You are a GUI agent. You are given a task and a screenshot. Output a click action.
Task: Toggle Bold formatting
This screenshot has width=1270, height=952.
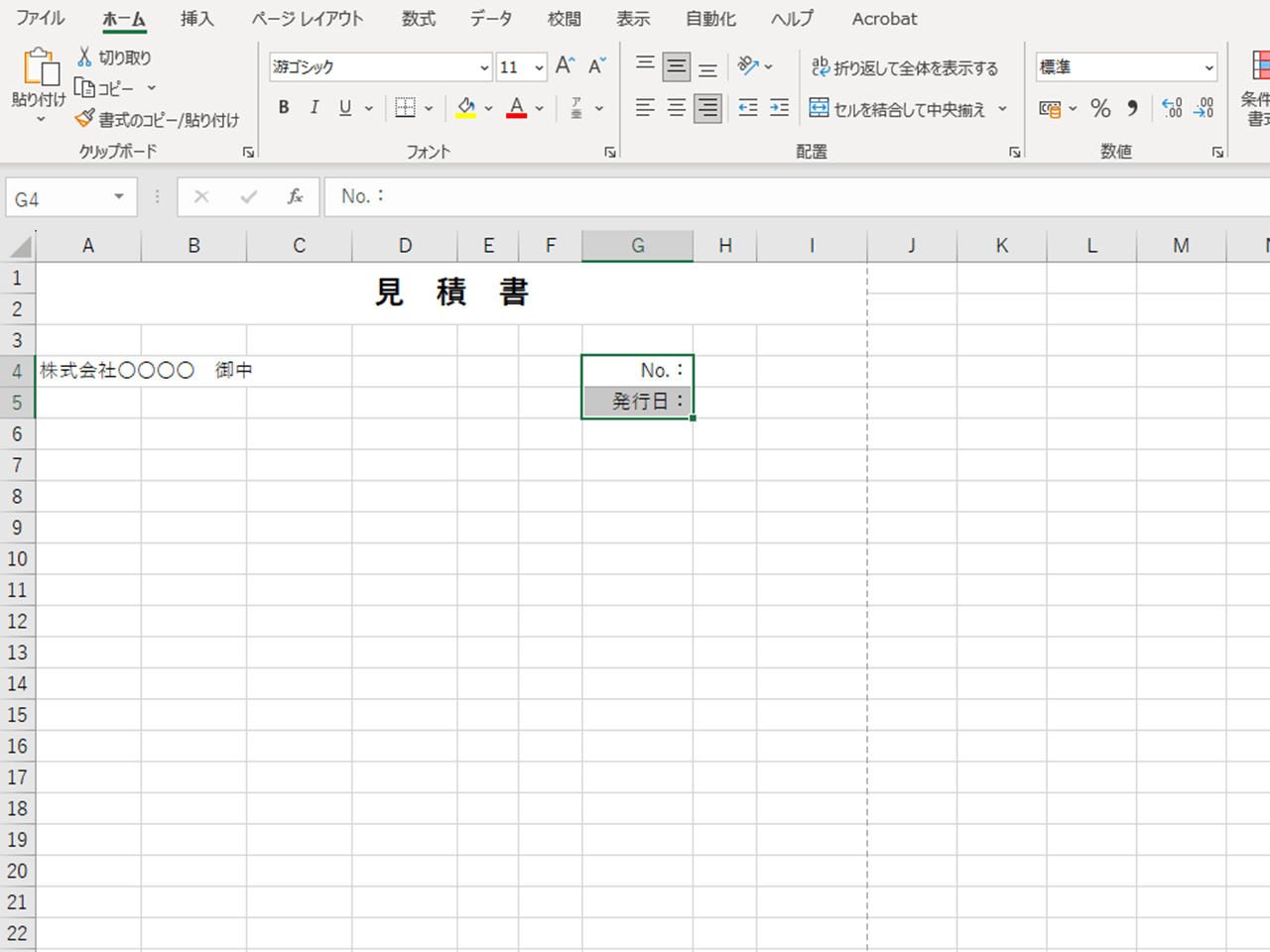tap(284, 108)
